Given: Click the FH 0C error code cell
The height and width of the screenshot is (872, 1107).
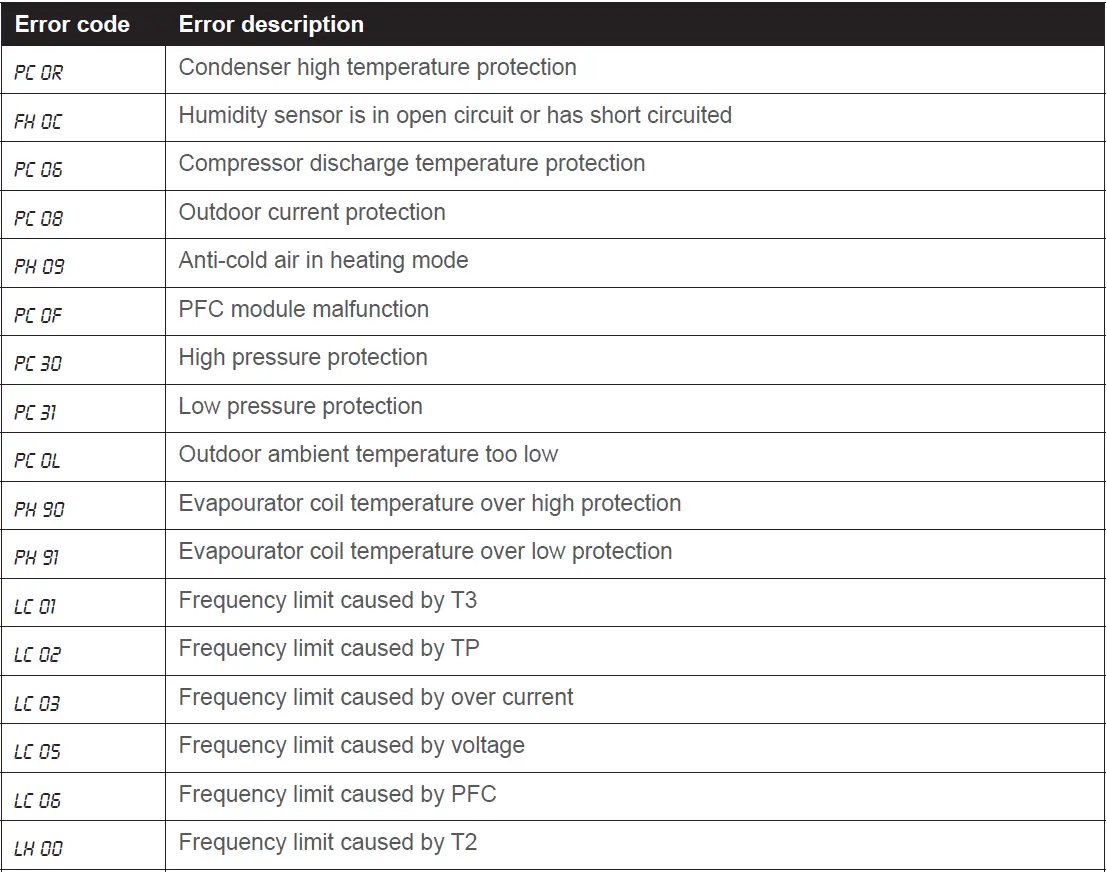Looking at the screenshot, I should click(x=38, y=122).
